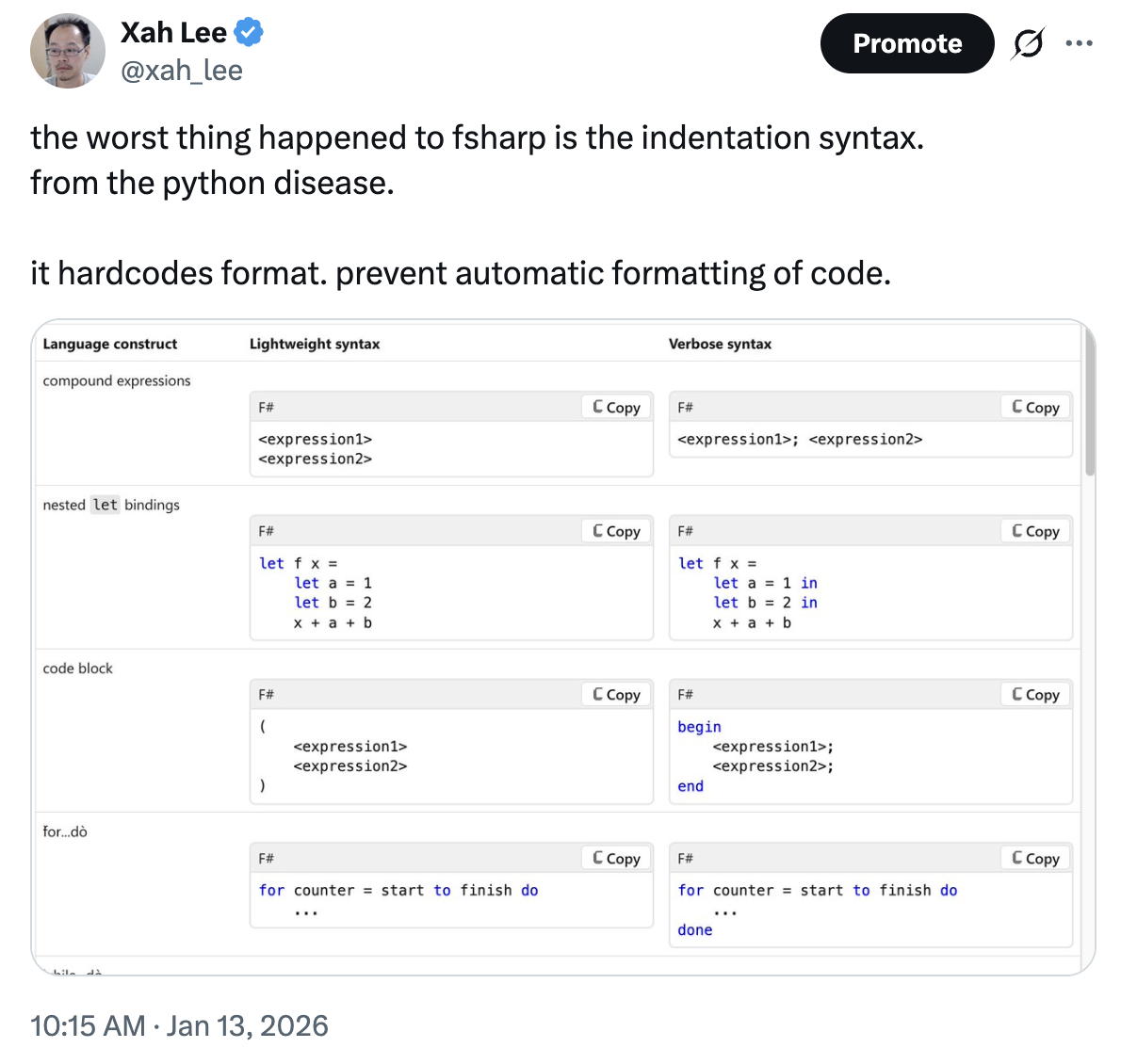The image size is (1121, 1064).
Task: Open Grok analysis with the Grok icon
Action: (x=1027, y=43)
